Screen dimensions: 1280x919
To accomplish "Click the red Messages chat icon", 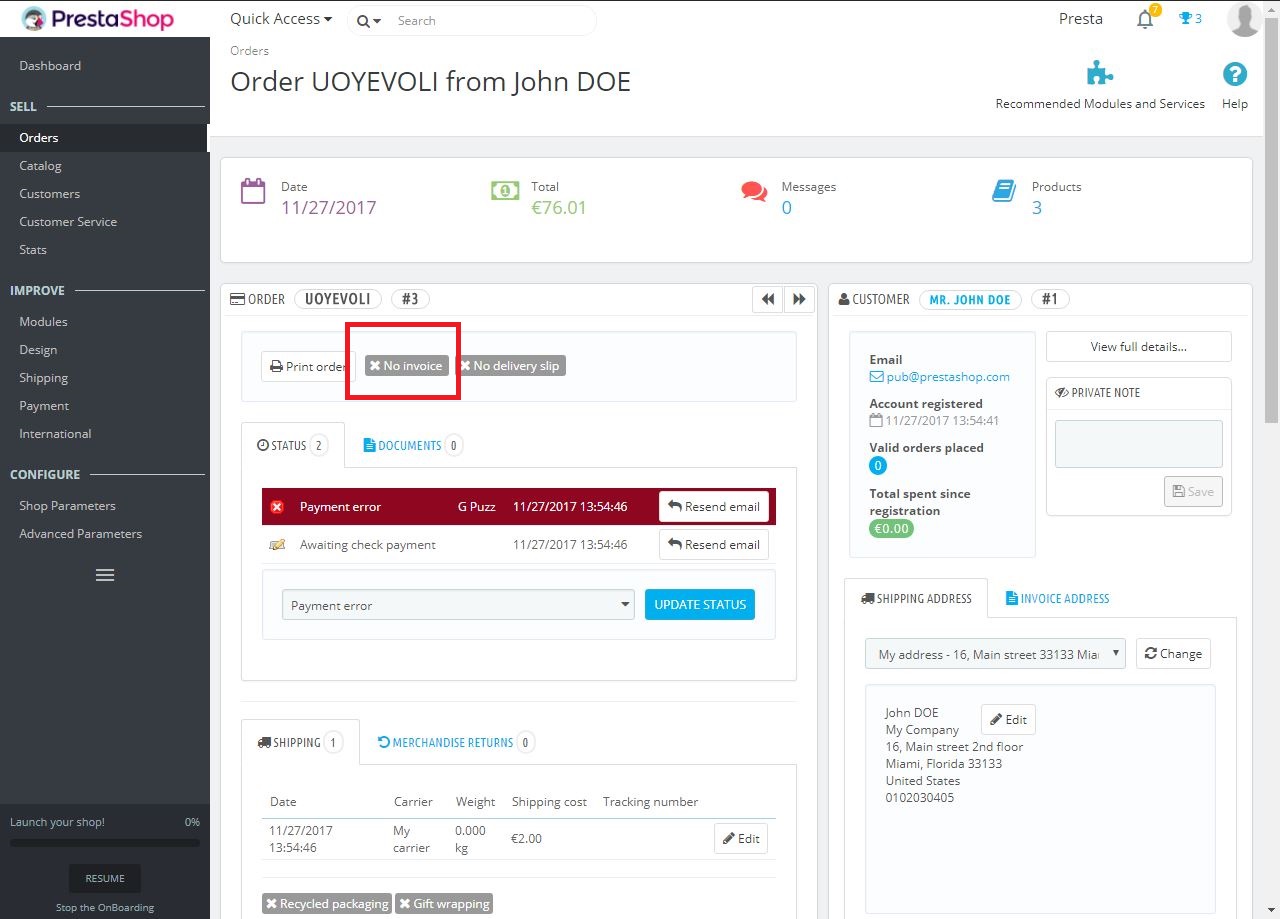I will 754,191.
